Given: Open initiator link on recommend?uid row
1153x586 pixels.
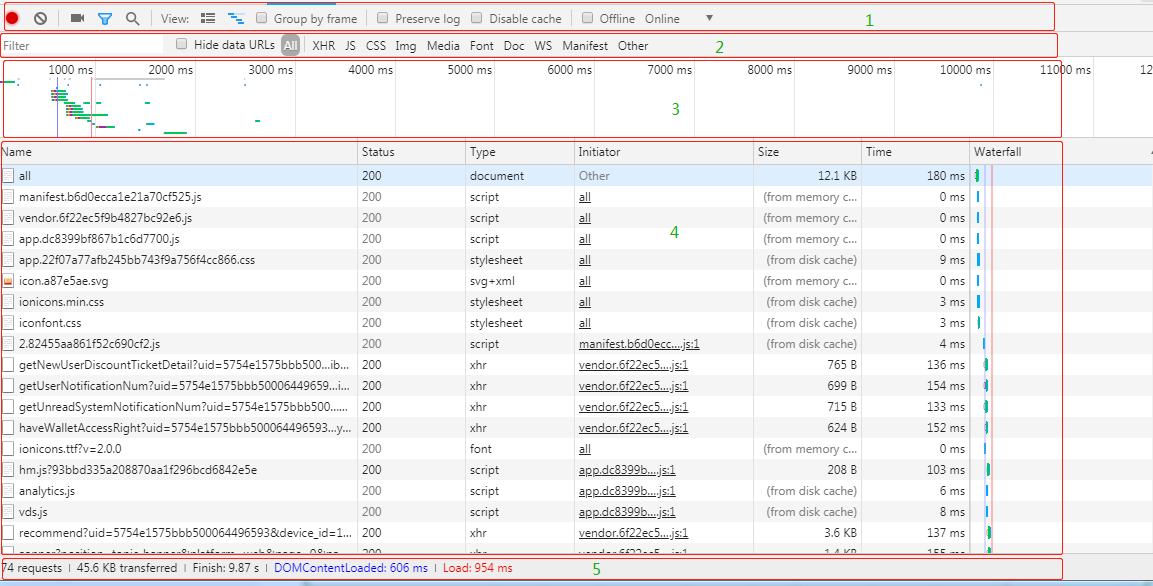Looking at the screenshot, I should [633, 532].
